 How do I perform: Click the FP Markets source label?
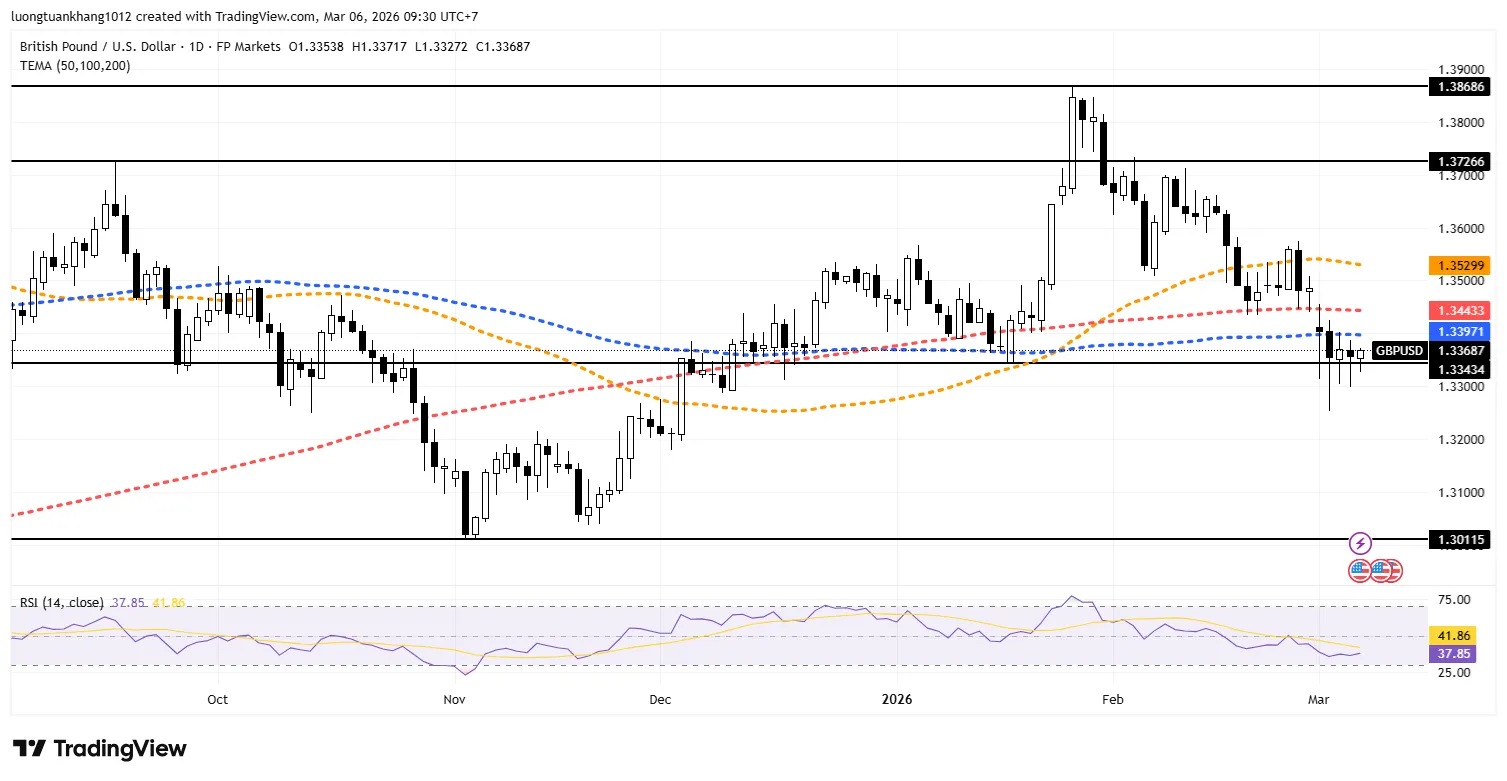[x=248, y=47]
